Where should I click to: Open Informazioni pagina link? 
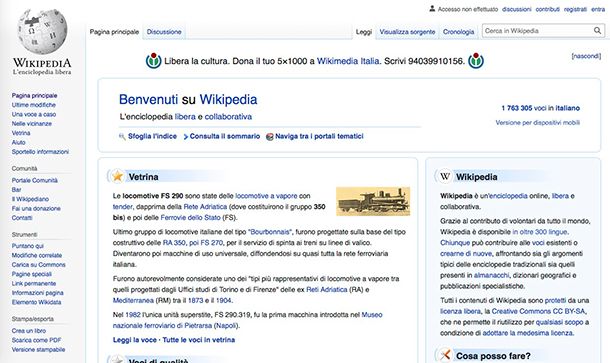(x=37, y=293)
